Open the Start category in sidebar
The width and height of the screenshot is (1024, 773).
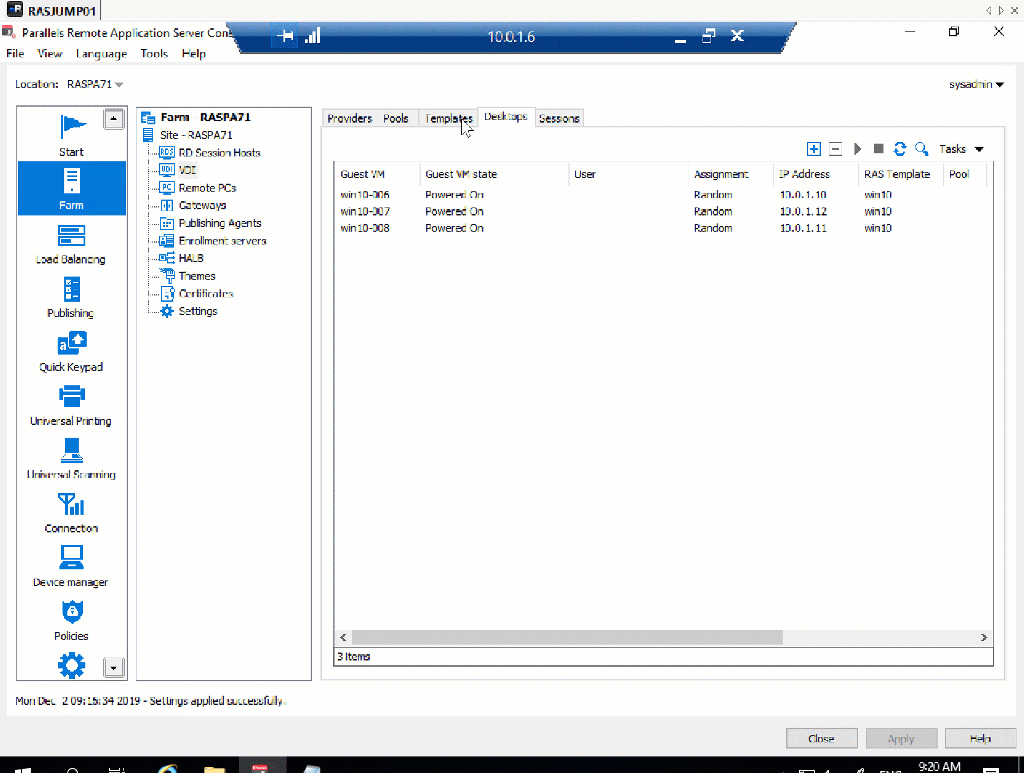[x=71, y=136]
